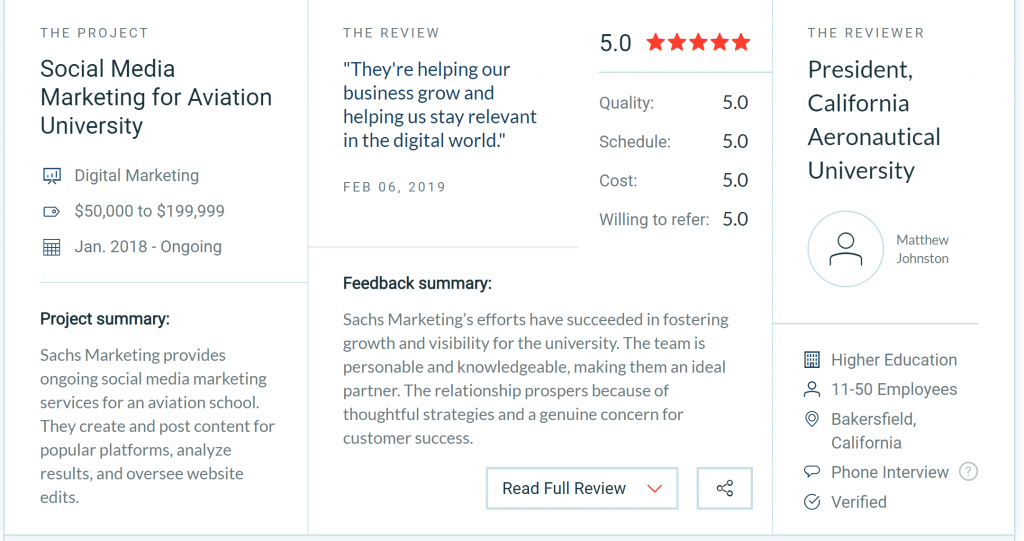
Task: Click the FEB 06, 2019 review date
Action: point(394,187)
